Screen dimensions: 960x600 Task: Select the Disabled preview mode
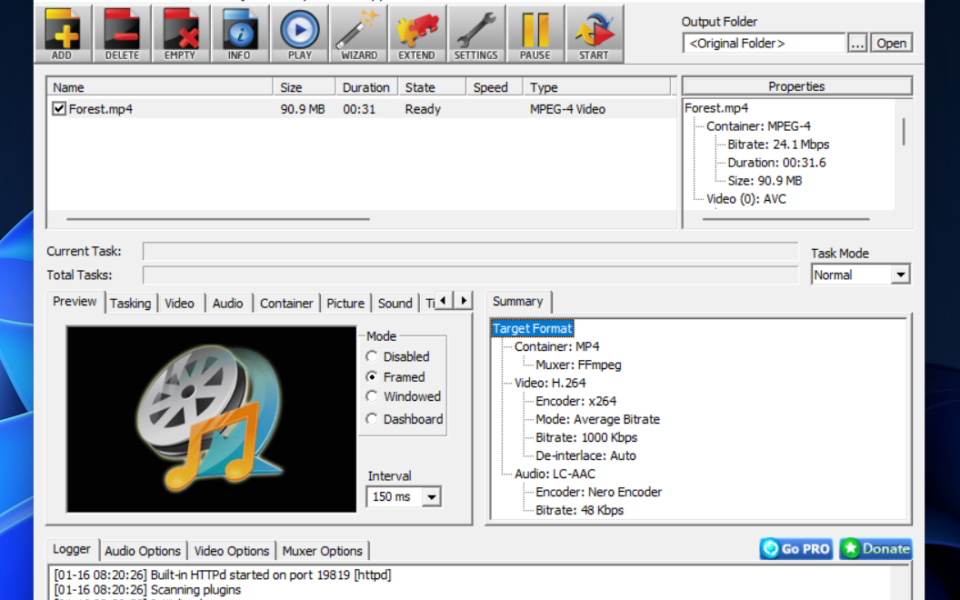372,356
